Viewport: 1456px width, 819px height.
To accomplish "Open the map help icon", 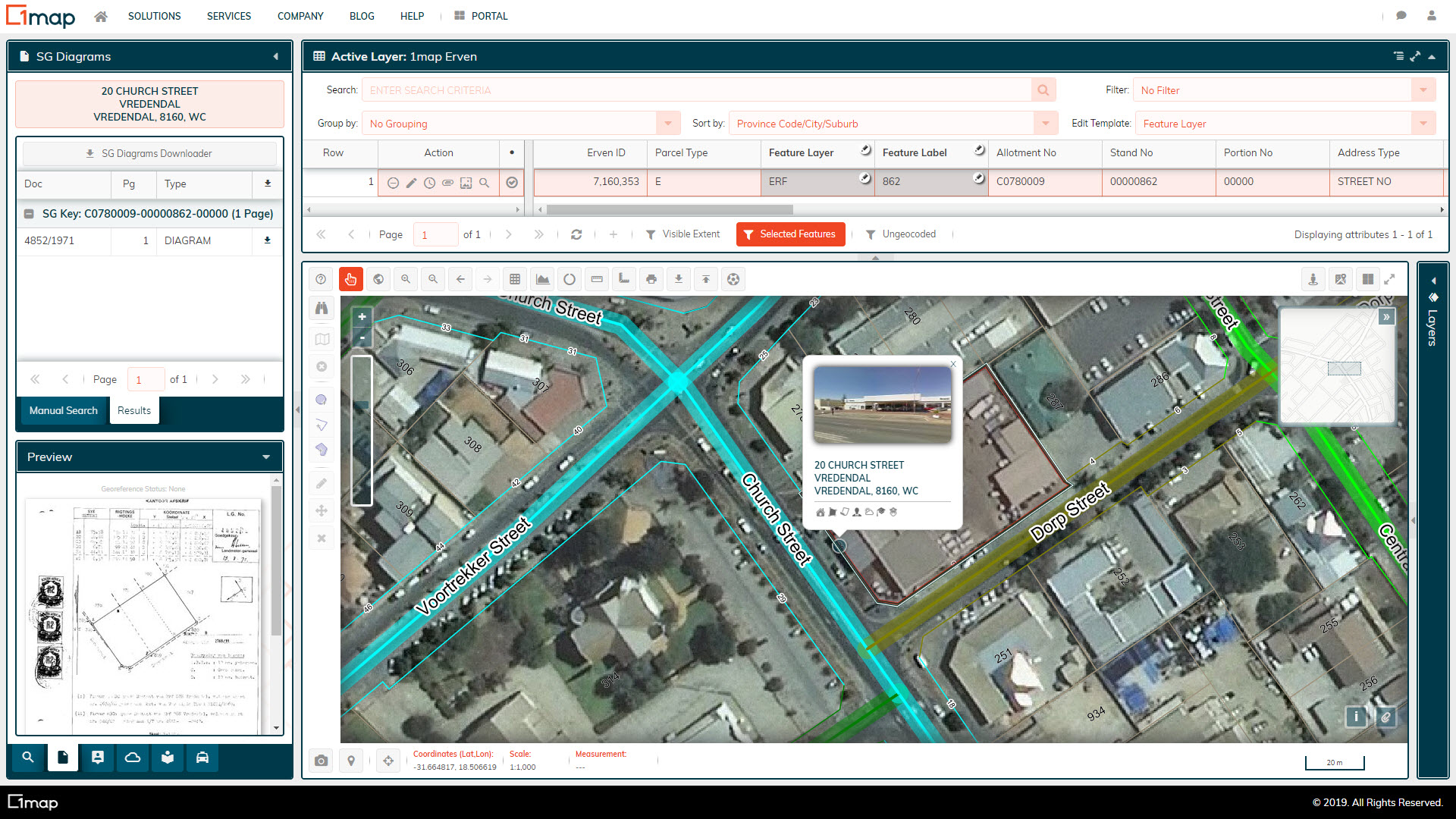I will point(321,279).
